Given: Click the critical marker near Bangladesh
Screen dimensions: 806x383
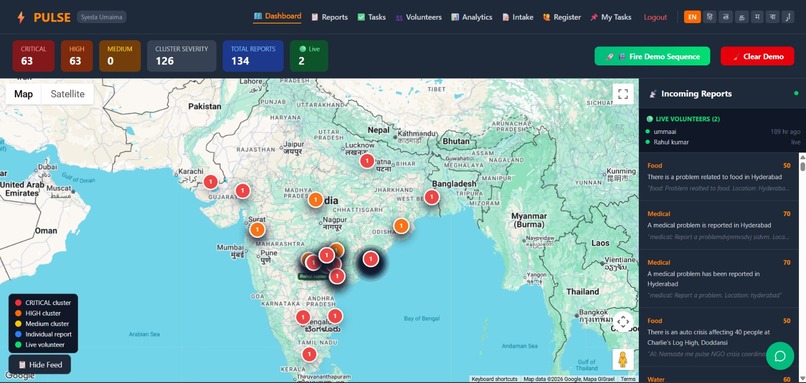Looking at the screenshot, I should coord(432,196).
